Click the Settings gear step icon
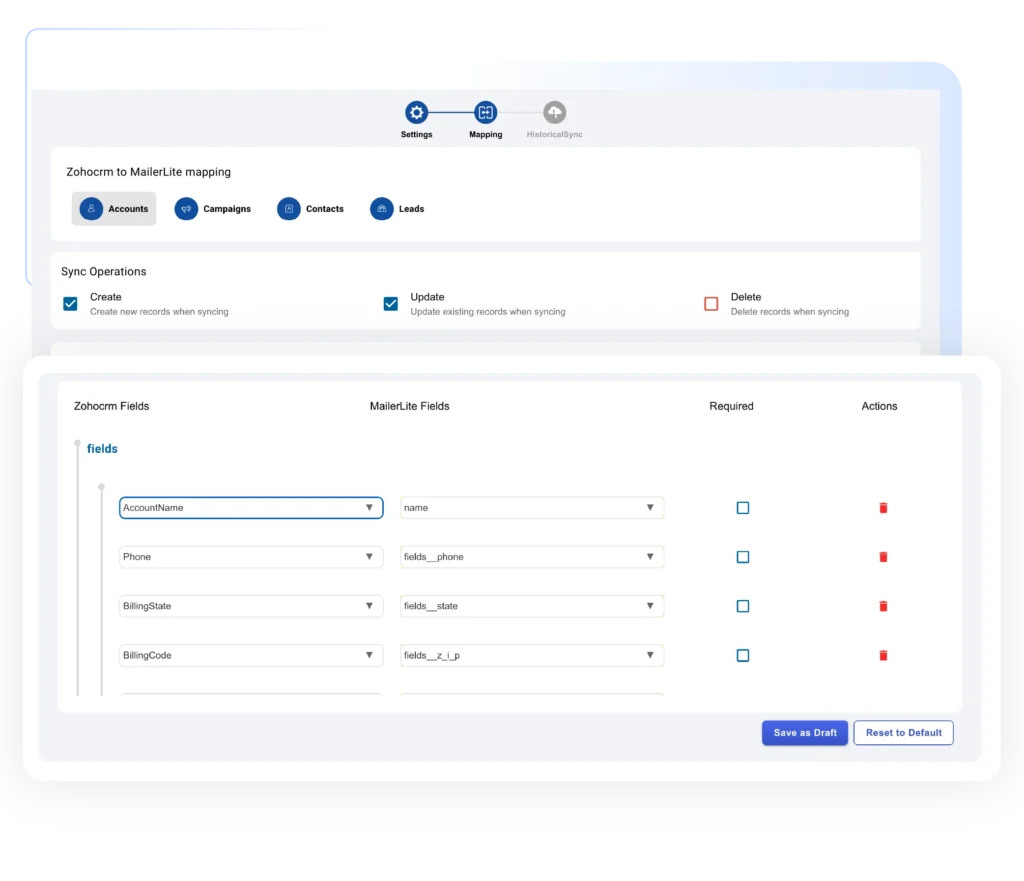Viewport: 1024px width, 881px height. [x=417, y=112]
